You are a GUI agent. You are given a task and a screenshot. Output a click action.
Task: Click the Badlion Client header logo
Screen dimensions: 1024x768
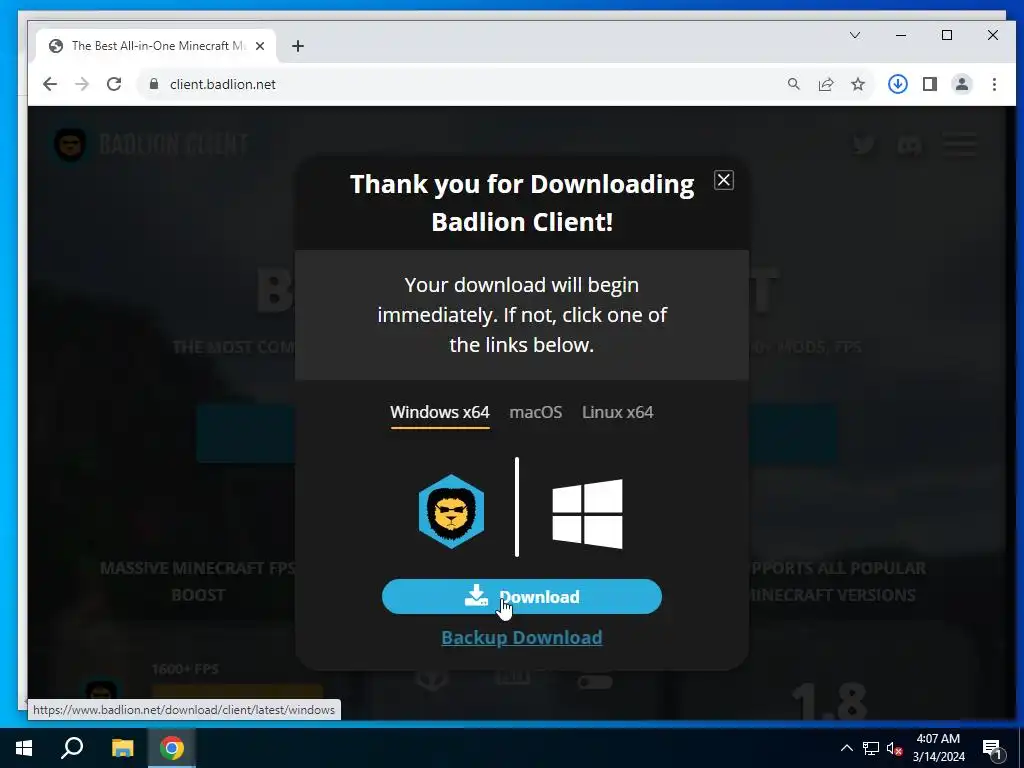click(x=150, y=144)
